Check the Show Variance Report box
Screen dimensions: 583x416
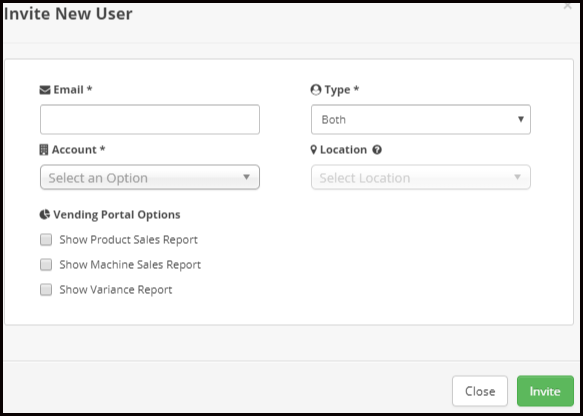click(46, 290)
